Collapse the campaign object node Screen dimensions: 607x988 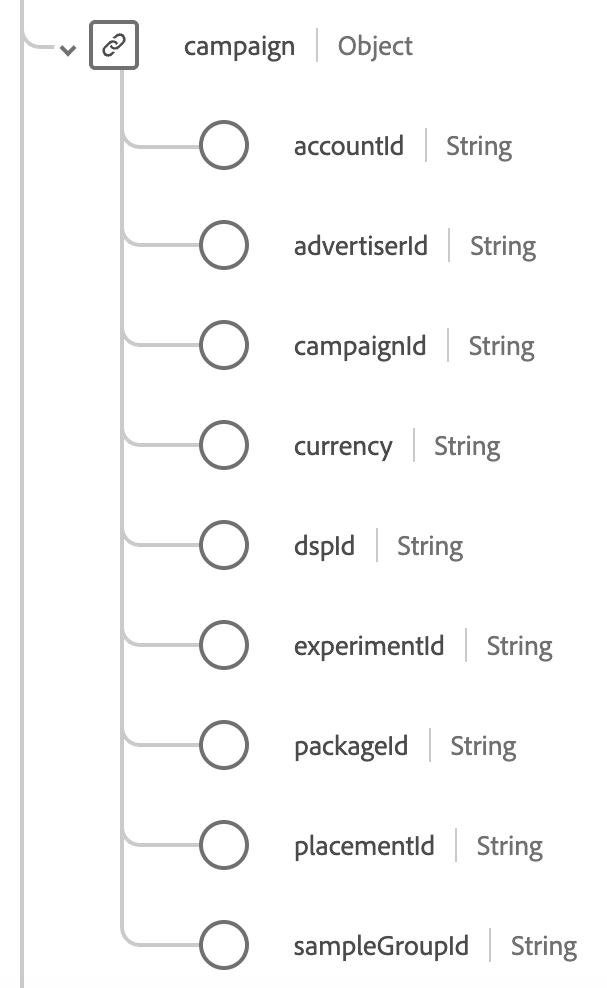[68, 49]
